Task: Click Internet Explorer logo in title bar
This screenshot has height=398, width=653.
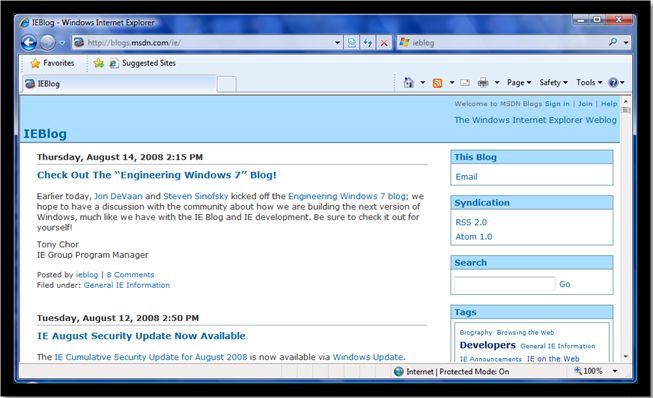Action: pos(25,22)
